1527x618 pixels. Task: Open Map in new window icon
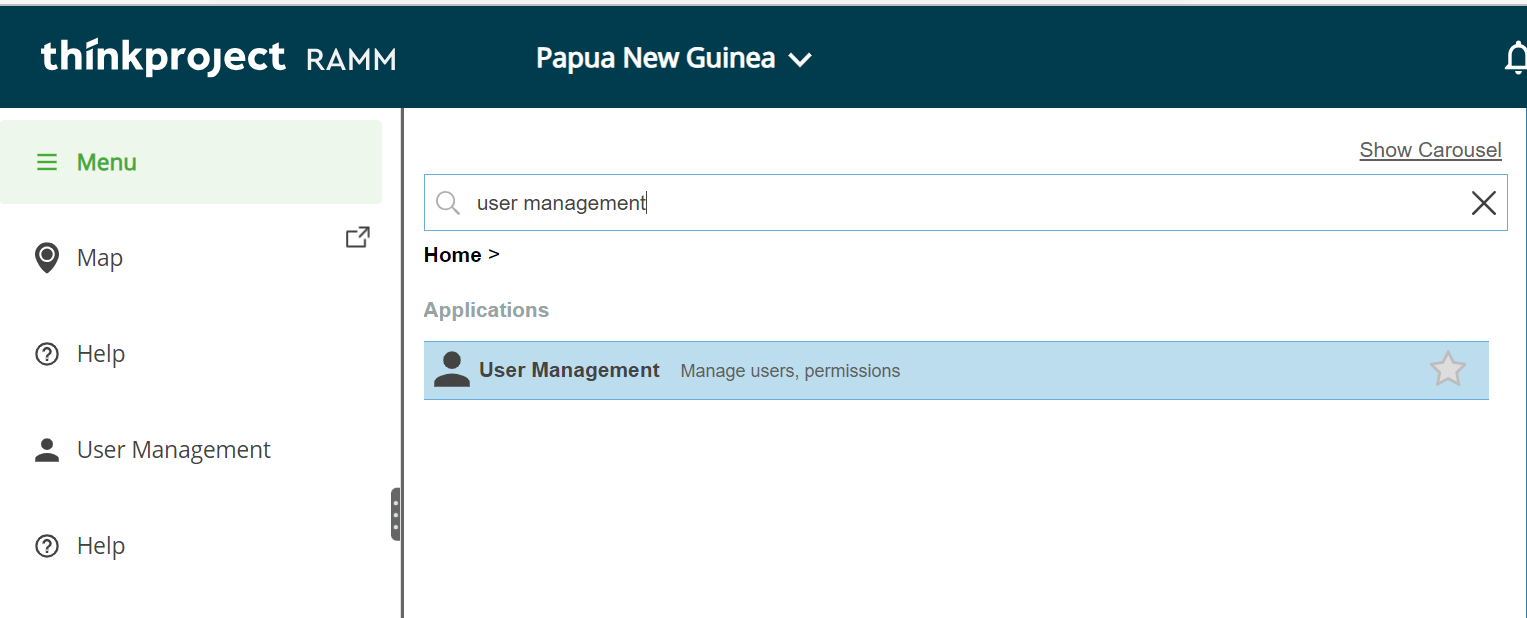357,237
